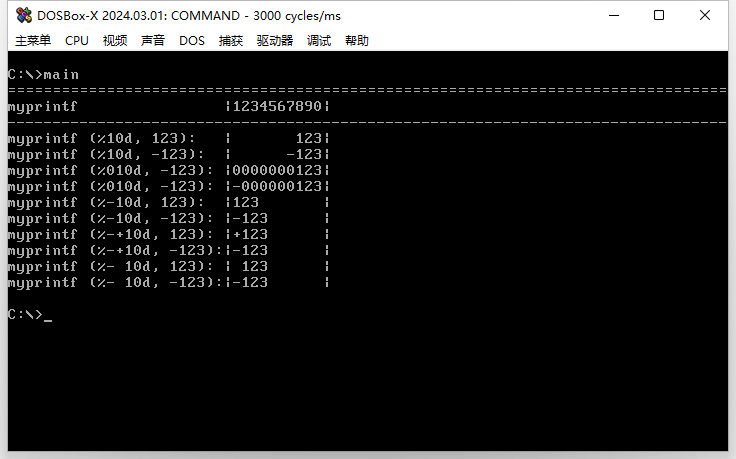Open the 主菜单 main menu
The width and height of the screenshot is (736, 459).
click(x=33, y=41)
